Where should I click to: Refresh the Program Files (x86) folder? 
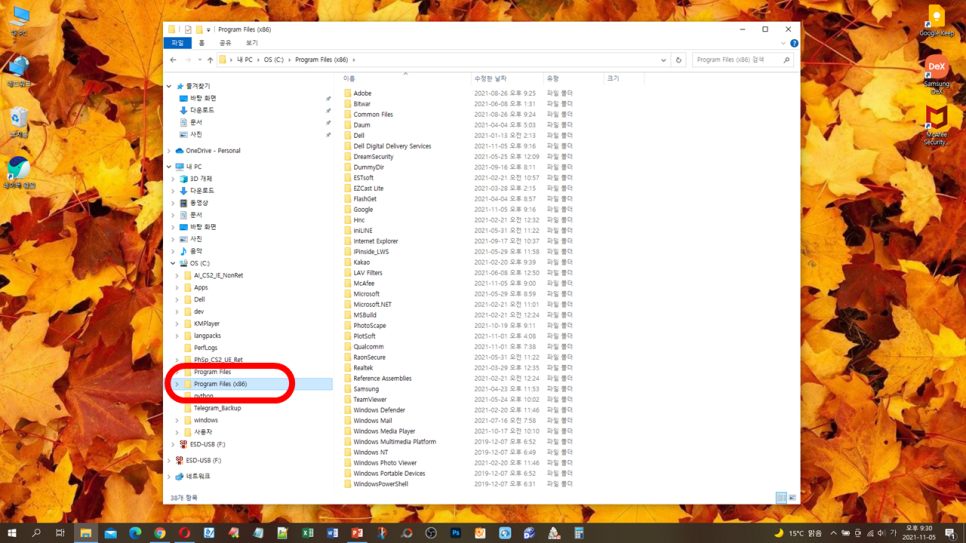coord(678,60)
